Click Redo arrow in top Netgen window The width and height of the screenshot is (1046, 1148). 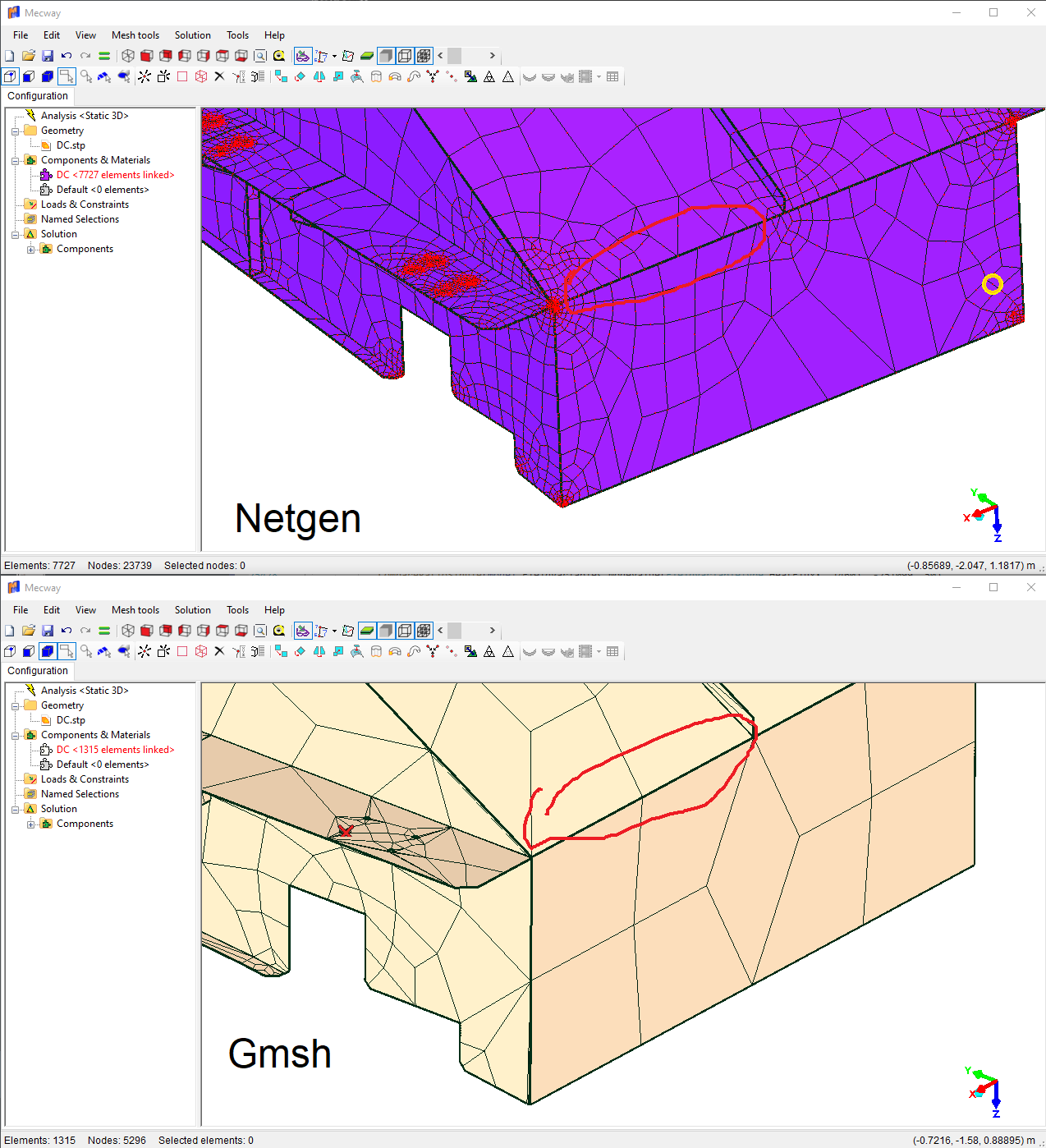coord(85,56)
